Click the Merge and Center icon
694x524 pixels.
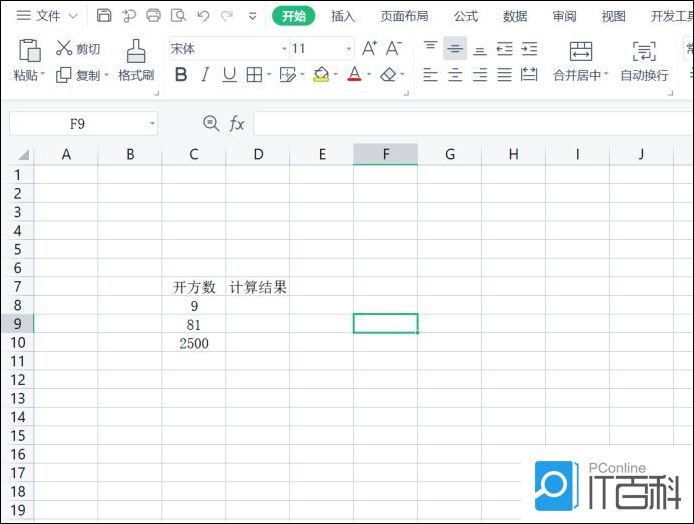[581, 51]
